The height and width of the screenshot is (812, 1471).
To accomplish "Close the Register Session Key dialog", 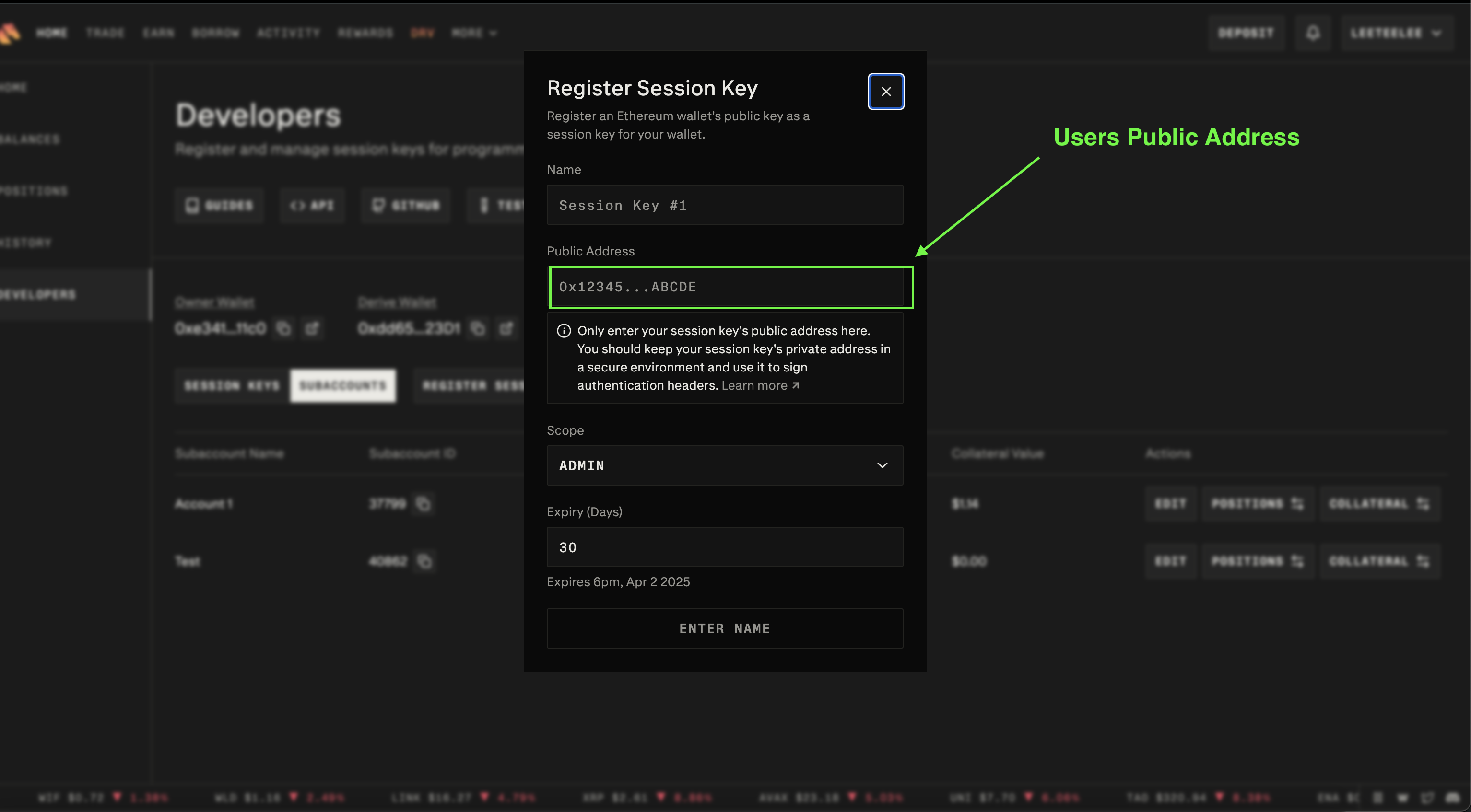I will [x=886, y=91].
